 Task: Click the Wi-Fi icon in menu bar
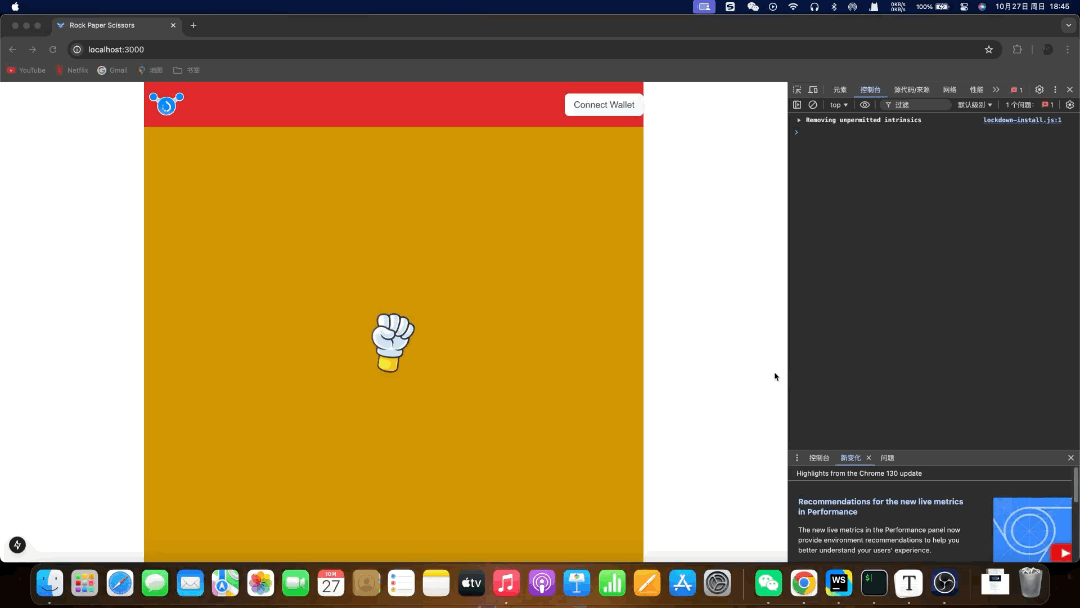coord(793,7)
